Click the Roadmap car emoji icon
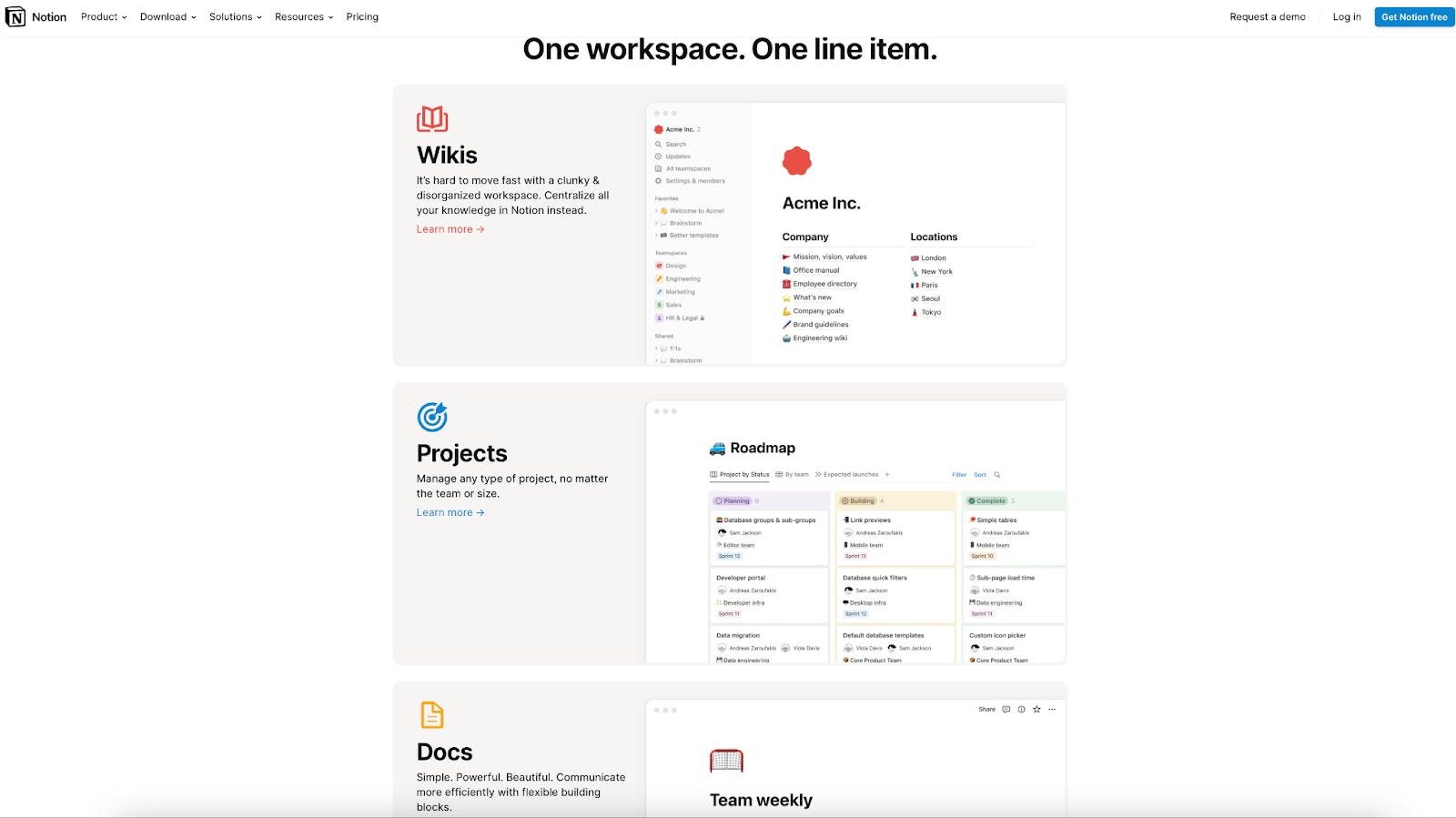 pyautogui.click(x=717, y=449)
